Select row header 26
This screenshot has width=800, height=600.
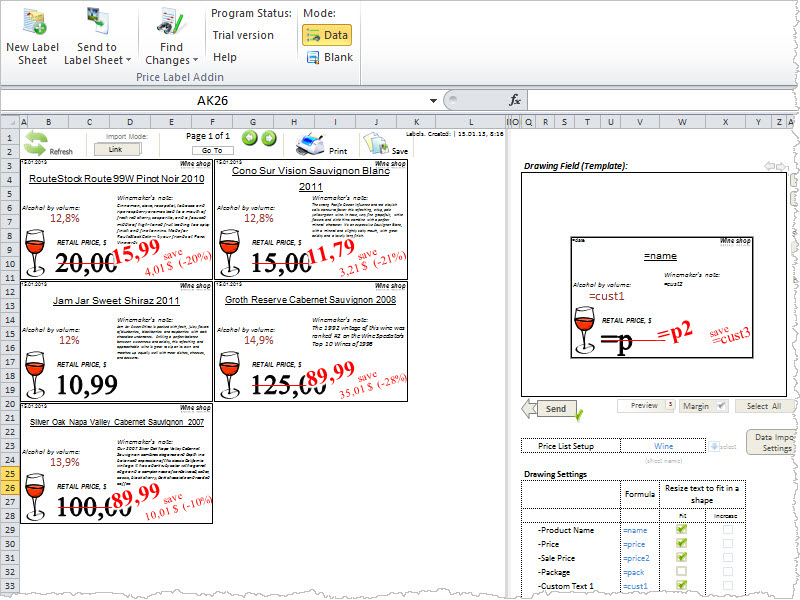10,488
